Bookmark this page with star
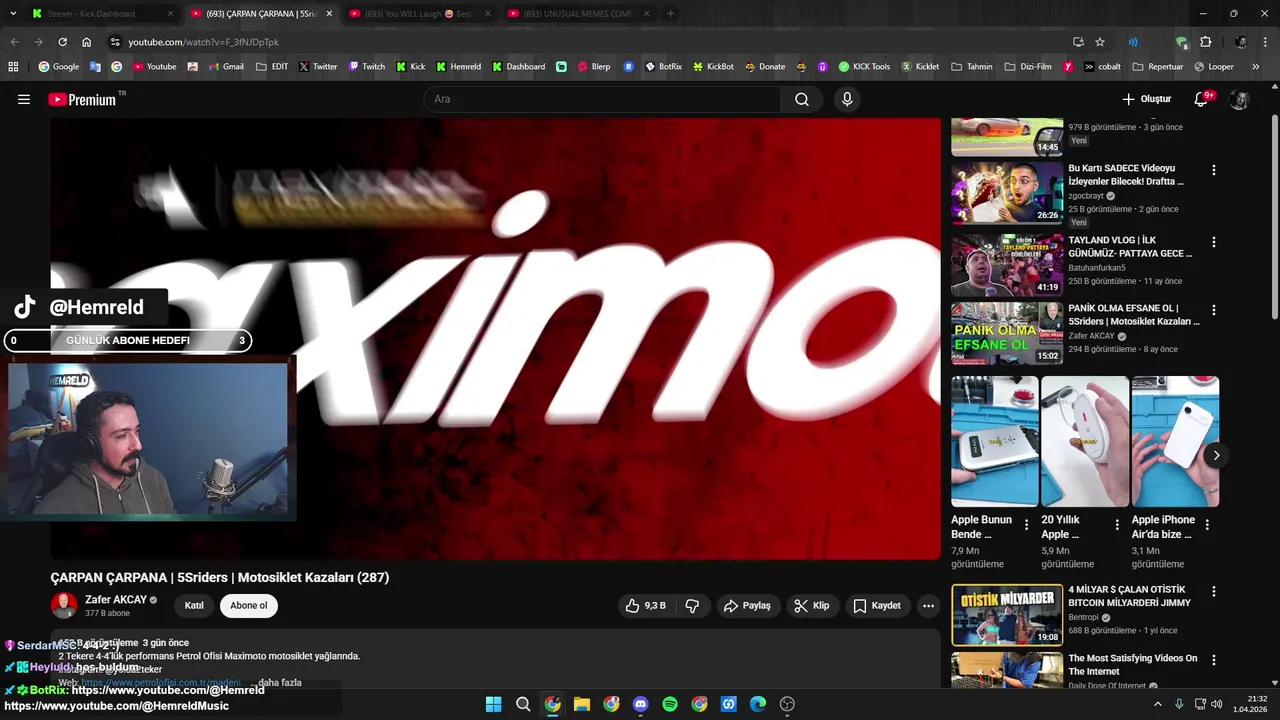The image size is (1280, 720). click(x=1100, y=42)
